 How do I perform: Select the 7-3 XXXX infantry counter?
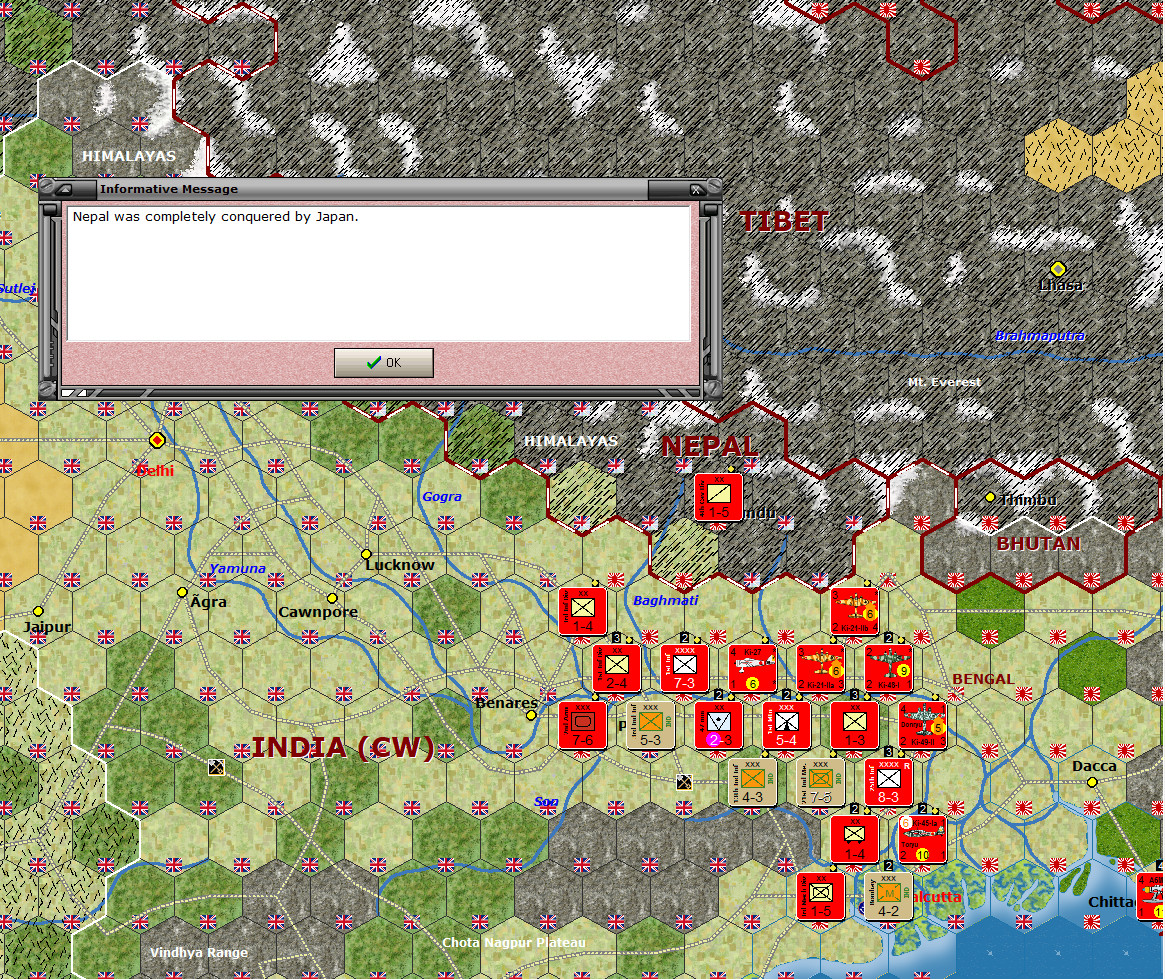tap(684, 666)
